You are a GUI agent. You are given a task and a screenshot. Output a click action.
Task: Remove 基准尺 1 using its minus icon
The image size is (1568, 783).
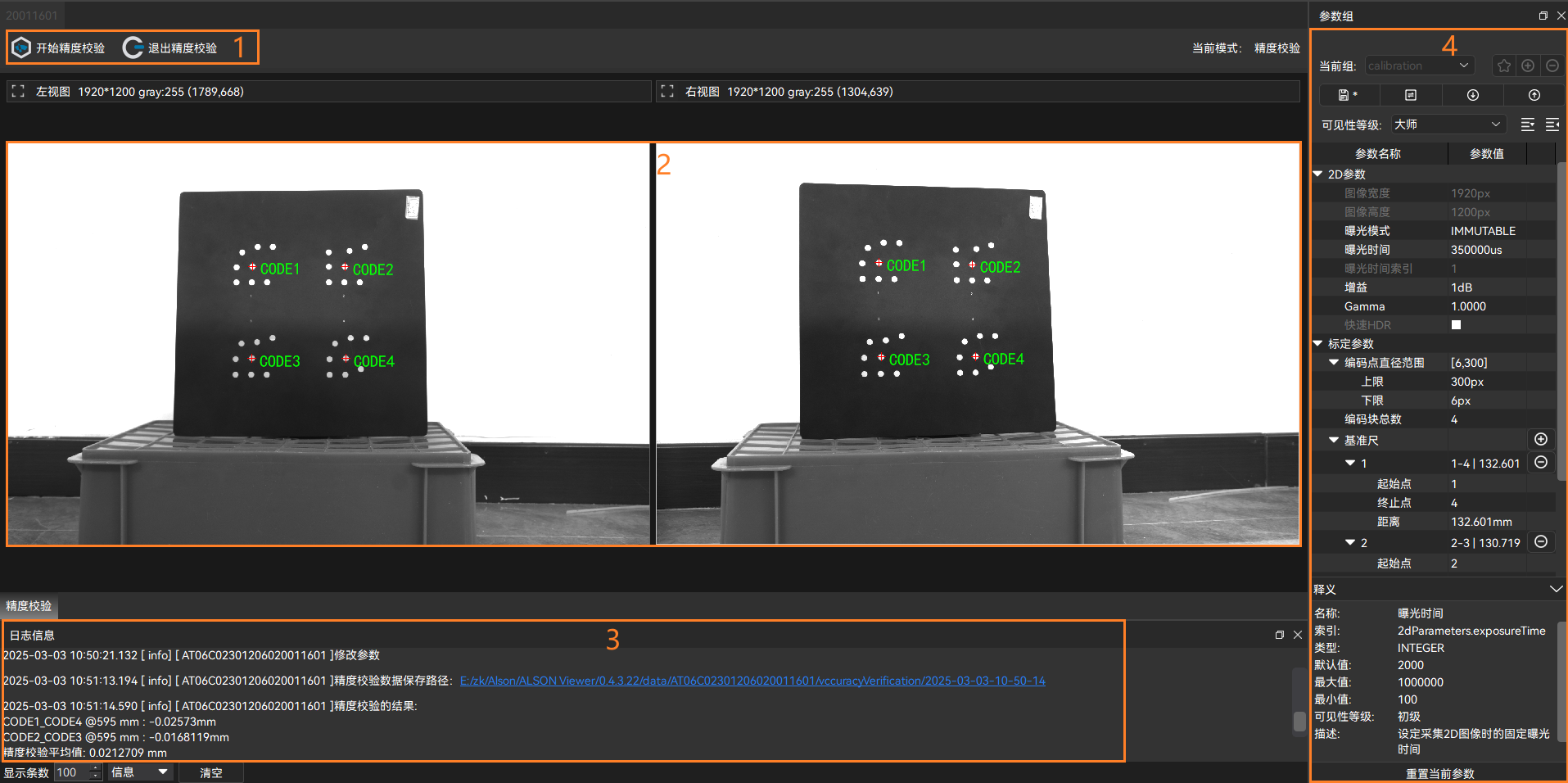pos(1540,463)
